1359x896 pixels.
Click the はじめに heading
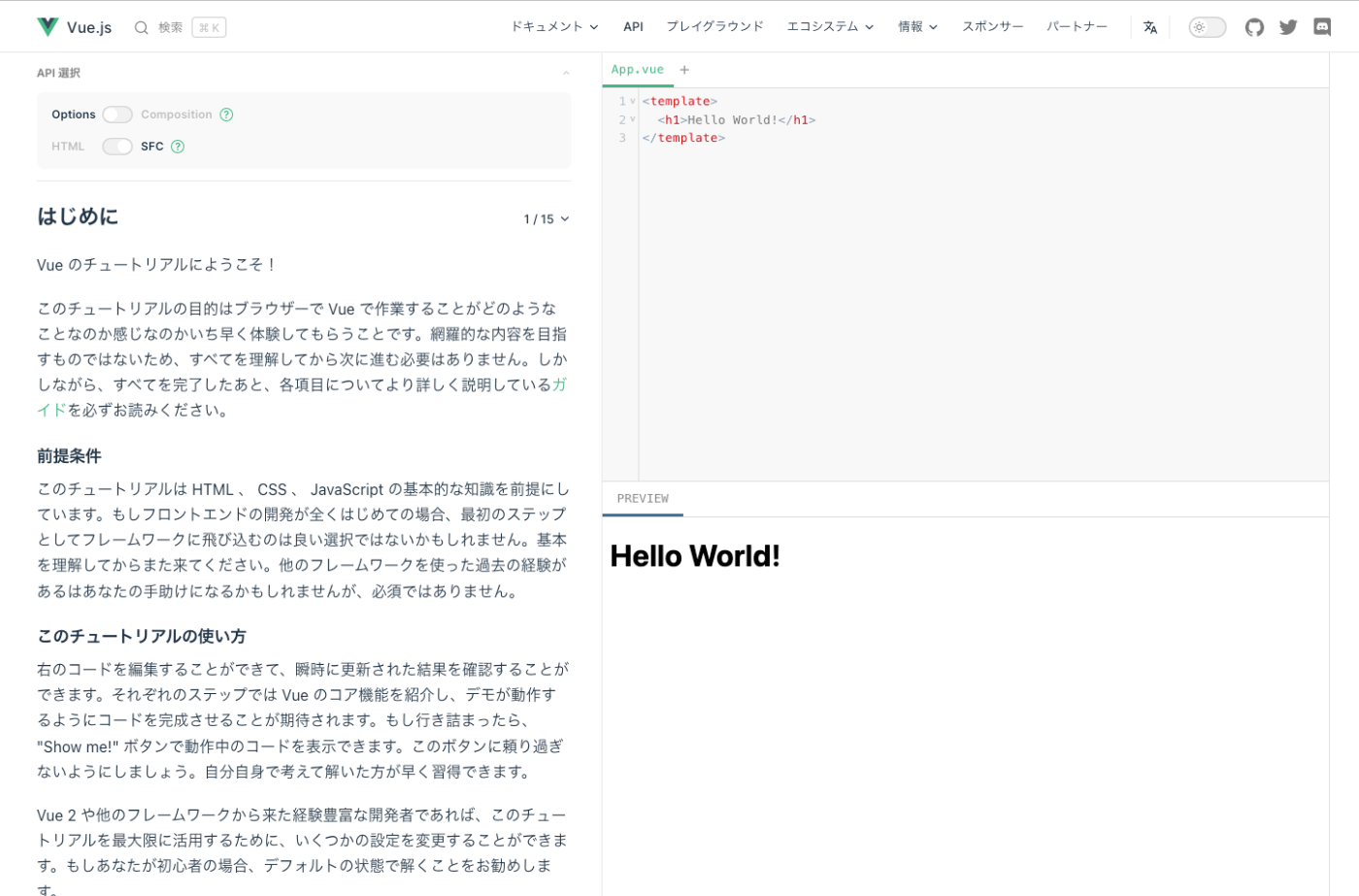click(78, 216)
